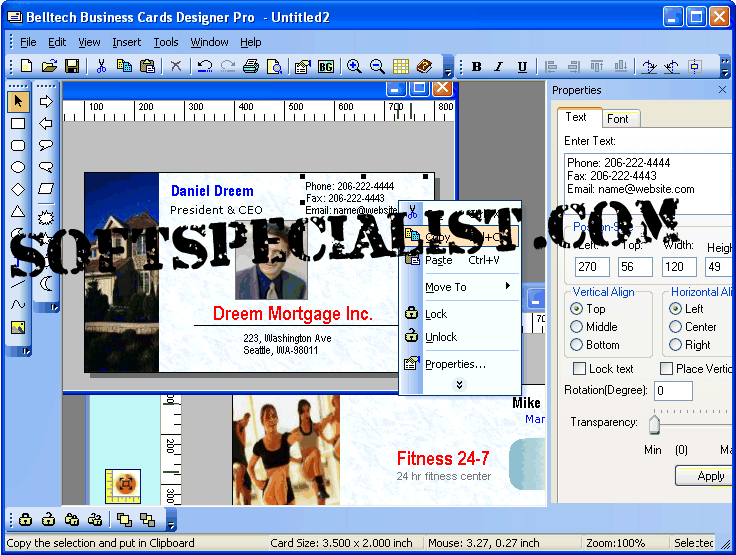The height and width of the screenshot is (555, 736).
Task: Select Middle vertical align option
Action: click(x=577, y=327)
